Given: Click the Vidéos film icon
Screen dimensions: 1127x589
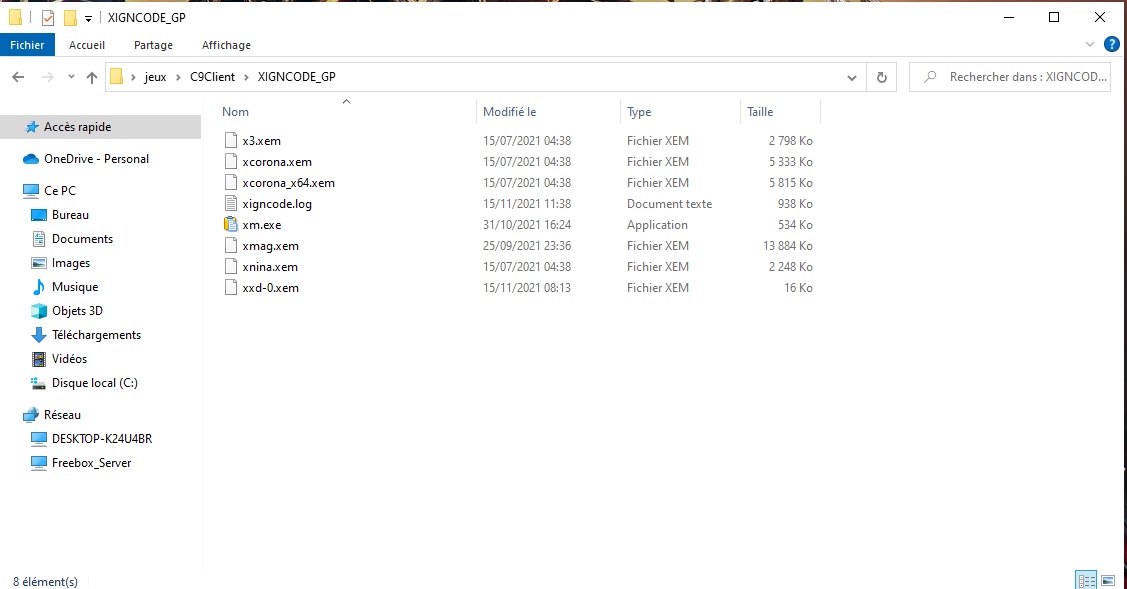Looking at the screenshot, I should pos(39,359).
